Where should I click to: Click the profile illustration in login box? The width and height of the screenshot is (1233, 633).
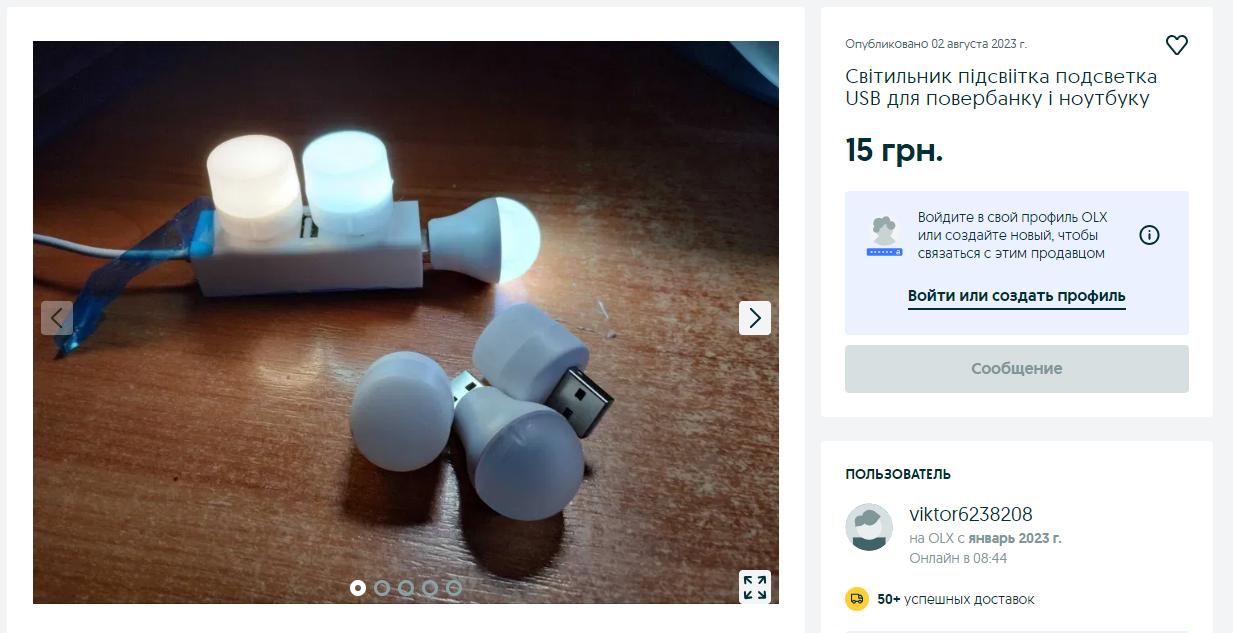pos(884,237)
